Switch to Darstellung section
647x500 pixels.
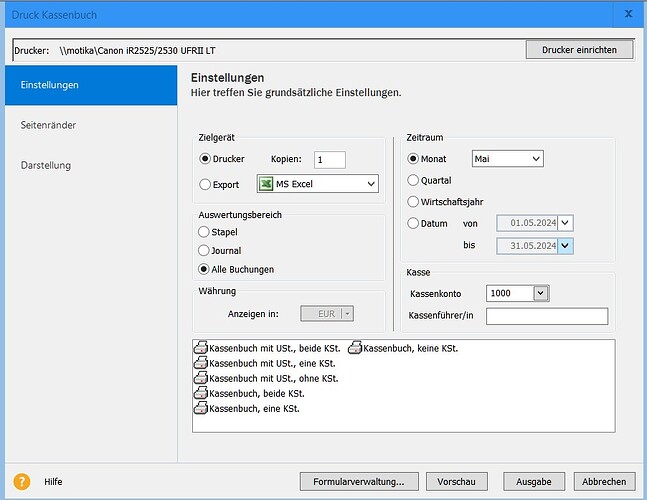(46, 165)
